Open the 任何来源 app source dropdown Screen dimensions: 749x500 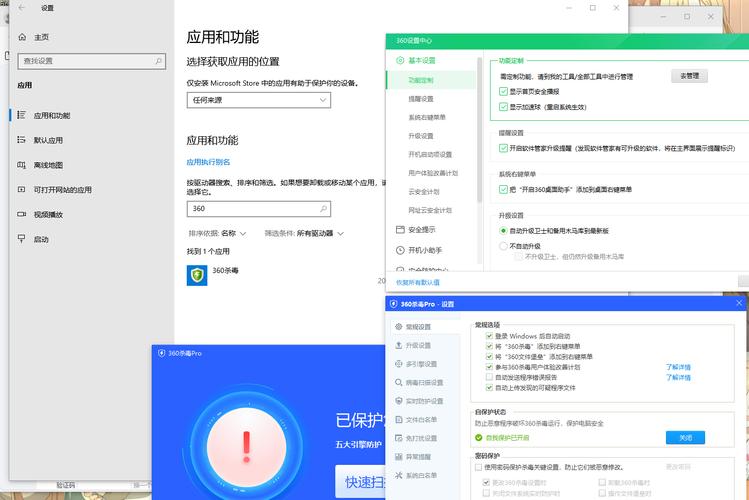(x=258, y=100)
